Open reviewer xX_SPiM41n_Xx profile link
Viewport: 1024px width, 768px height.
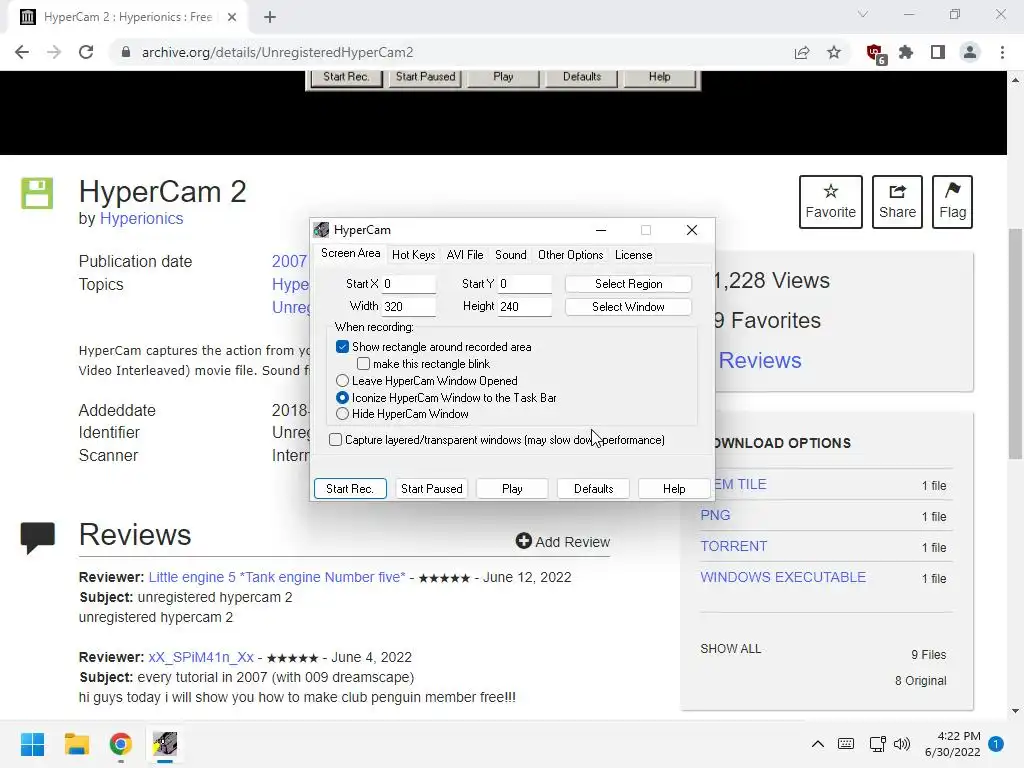pyautogui.click(x=201, y=657)
